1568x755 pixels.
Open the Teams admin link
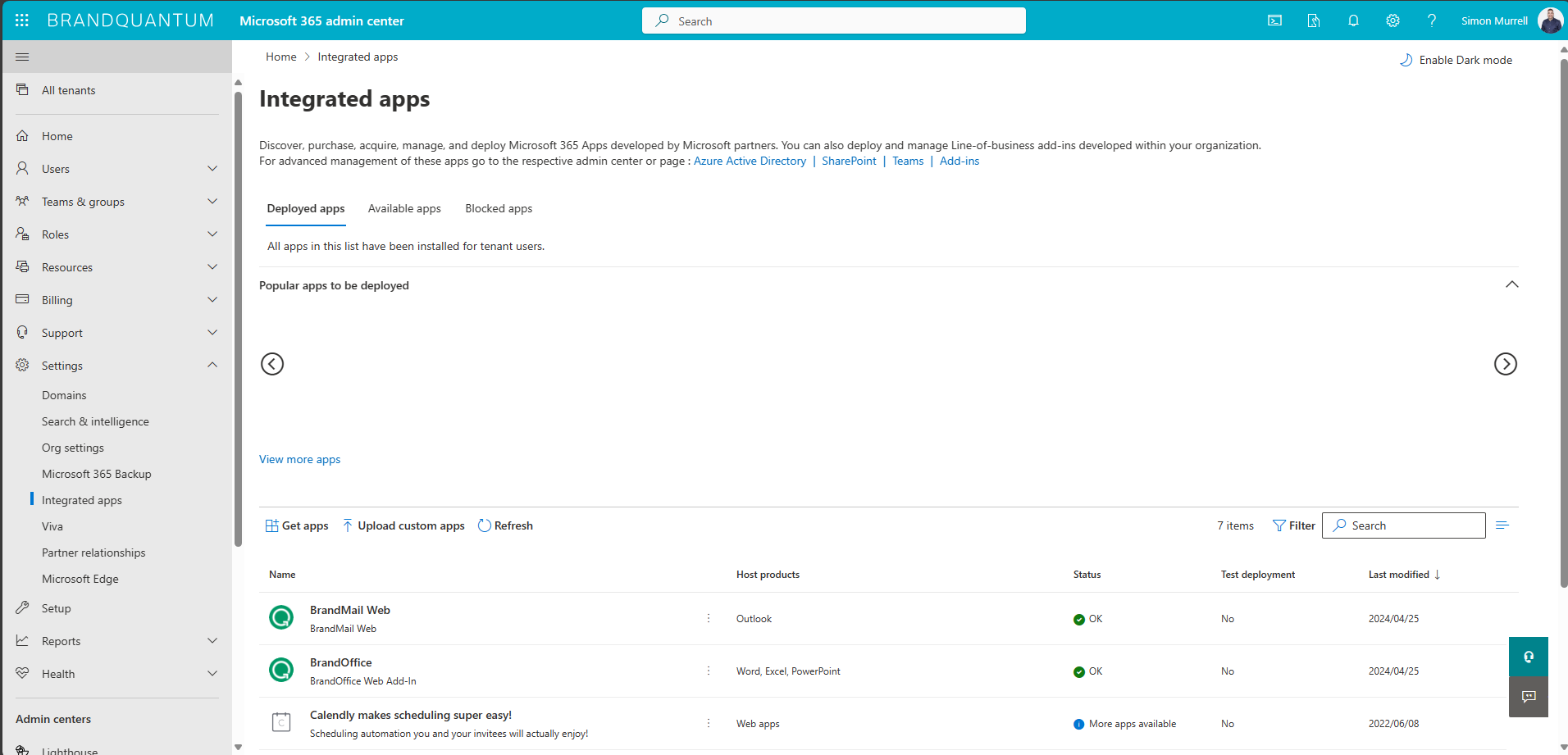908,161
